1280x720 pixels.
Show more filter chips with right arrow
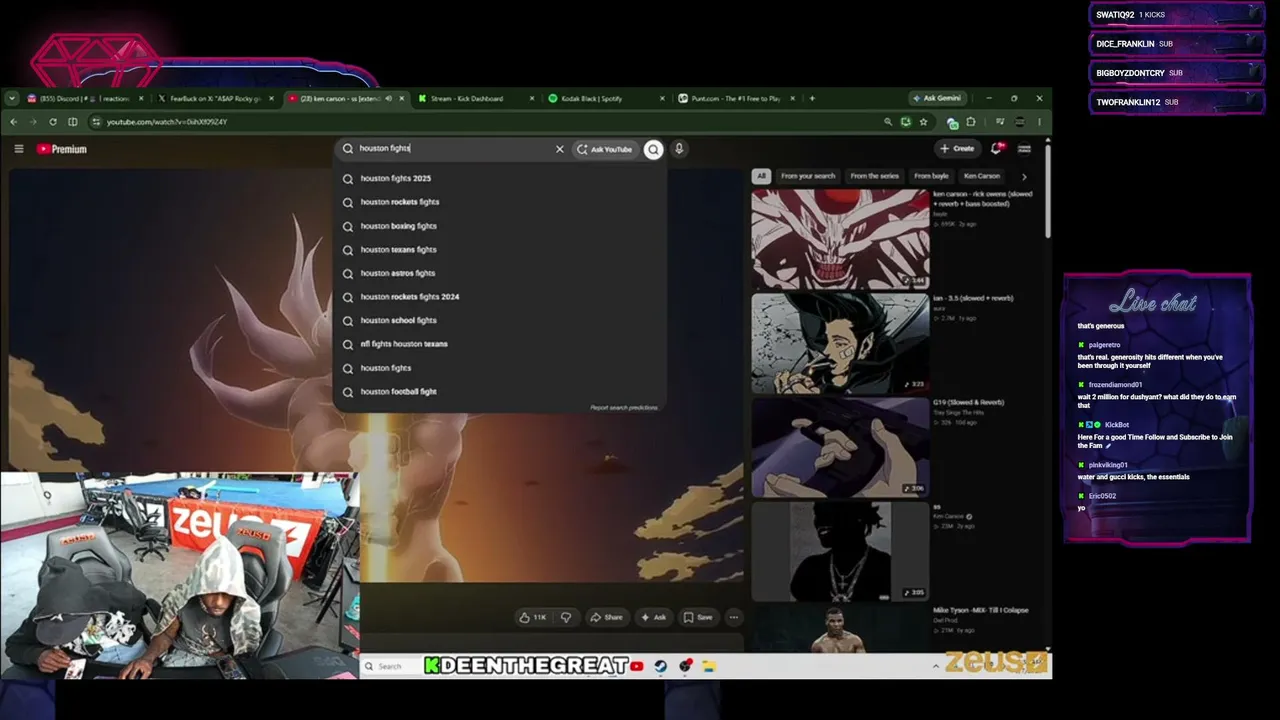(x=1023, y=177)
